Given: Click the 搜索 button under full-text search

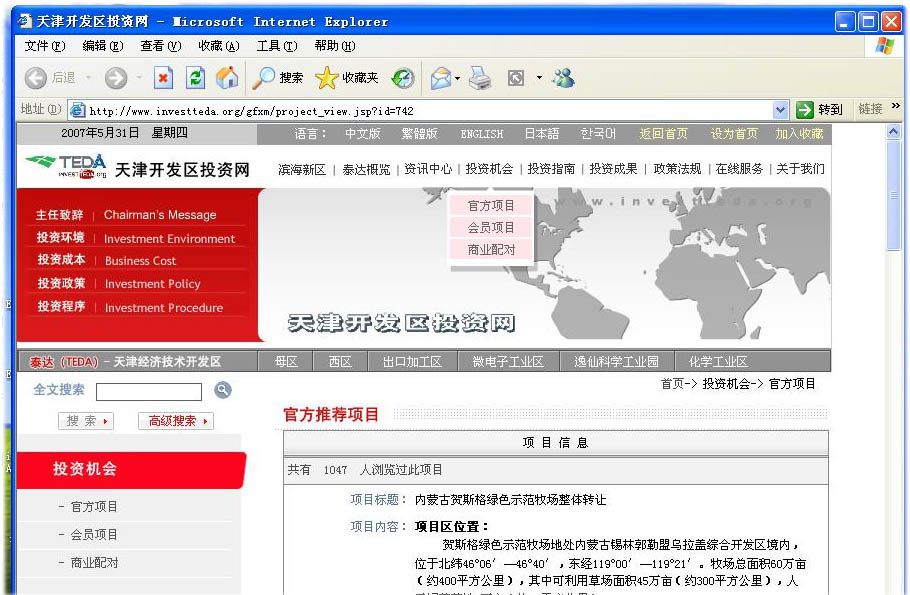Looking at the screenshot, I should tap(86, 421).
